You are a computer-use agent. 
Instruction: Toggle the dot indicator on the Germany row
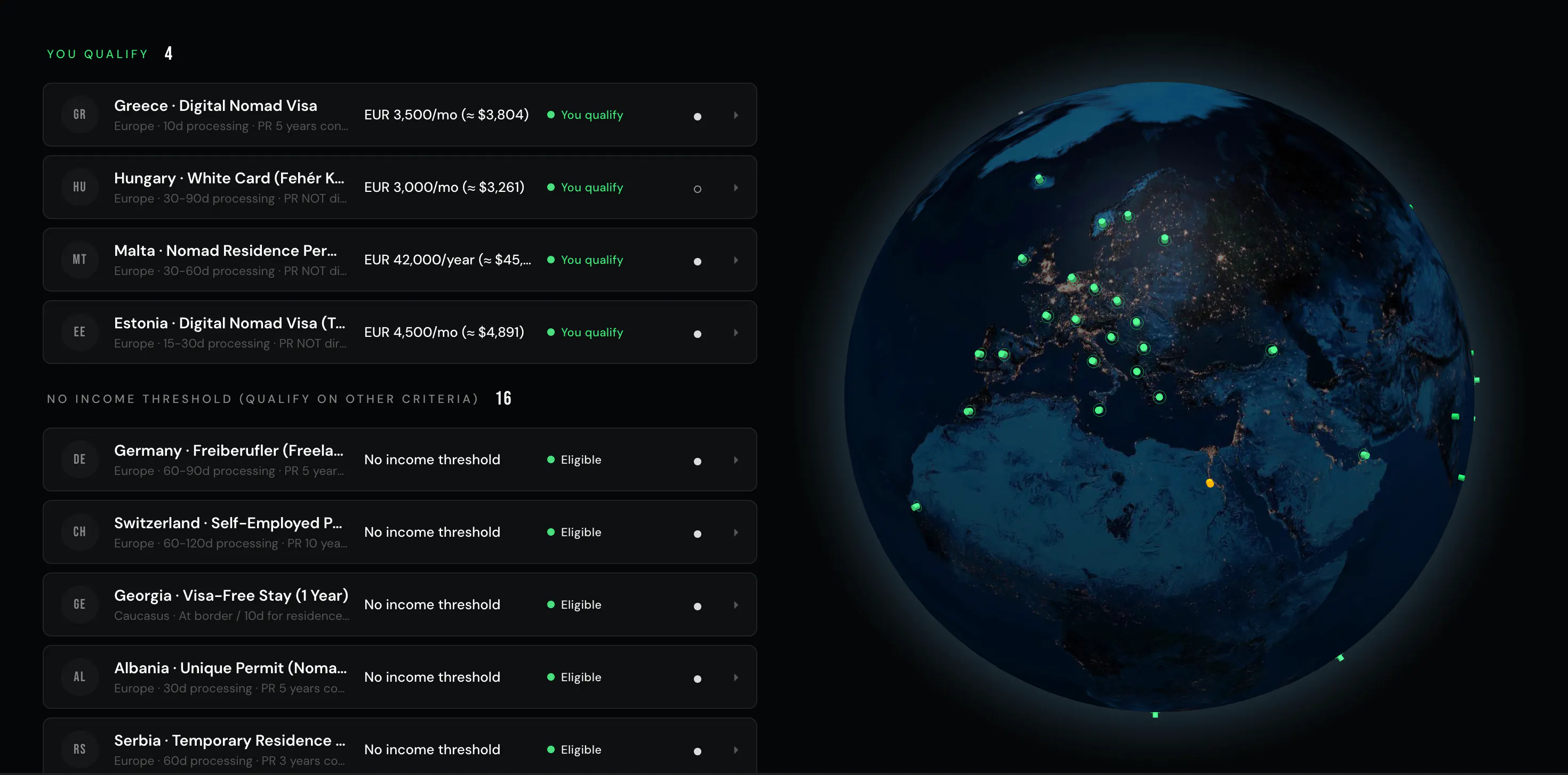pos(698,461)
